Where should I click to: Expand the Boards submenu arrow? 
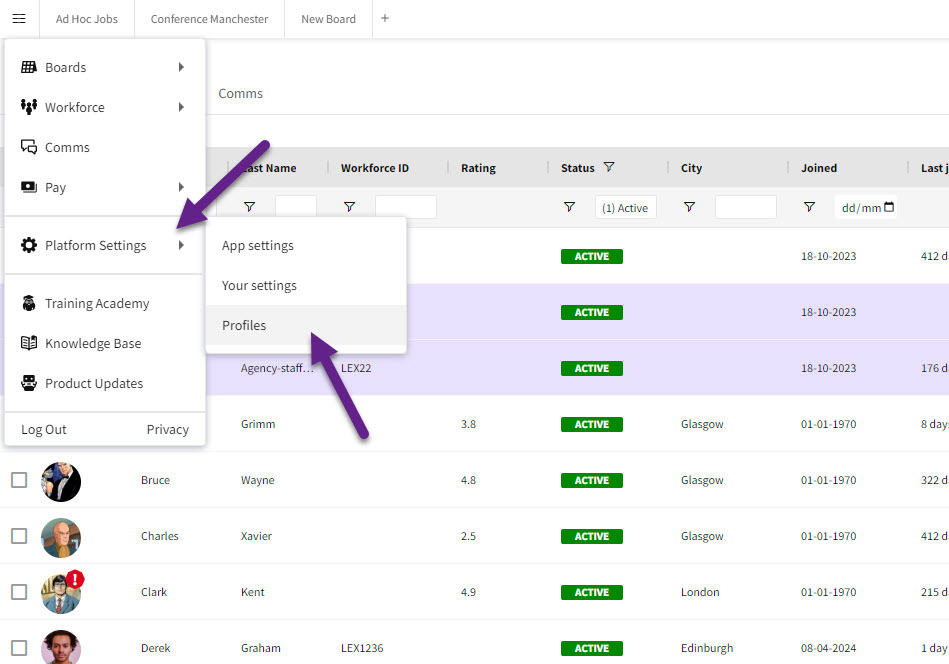point(181,67)
